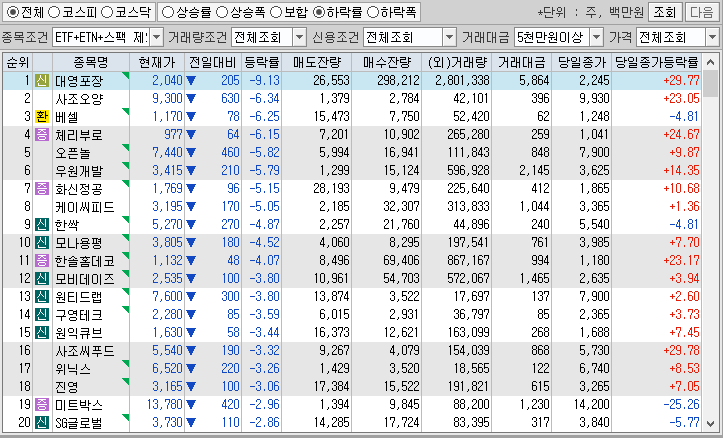This screenshot has height=438, width=723.
Task: Select the 진영 stock name
Action: (x=67, y=386)
